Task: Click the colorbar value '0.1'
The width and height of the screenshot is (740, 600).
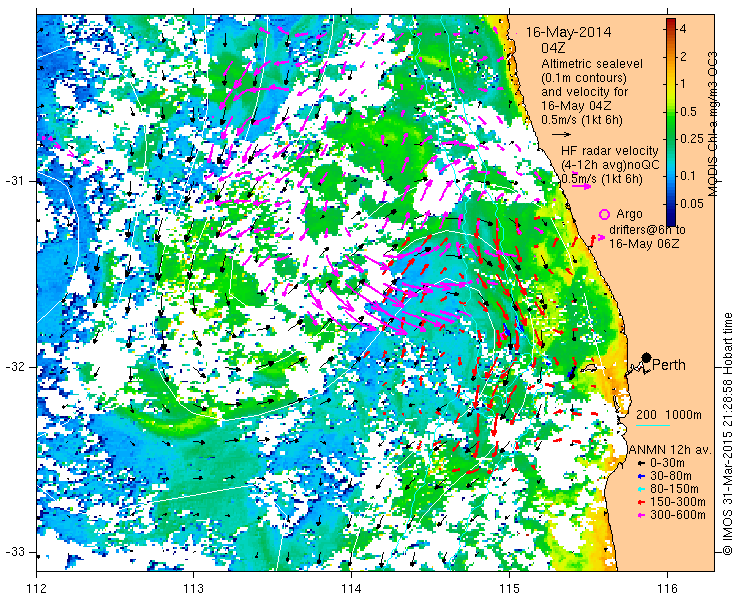Action: pyautogui.click(x=688, y=176)
